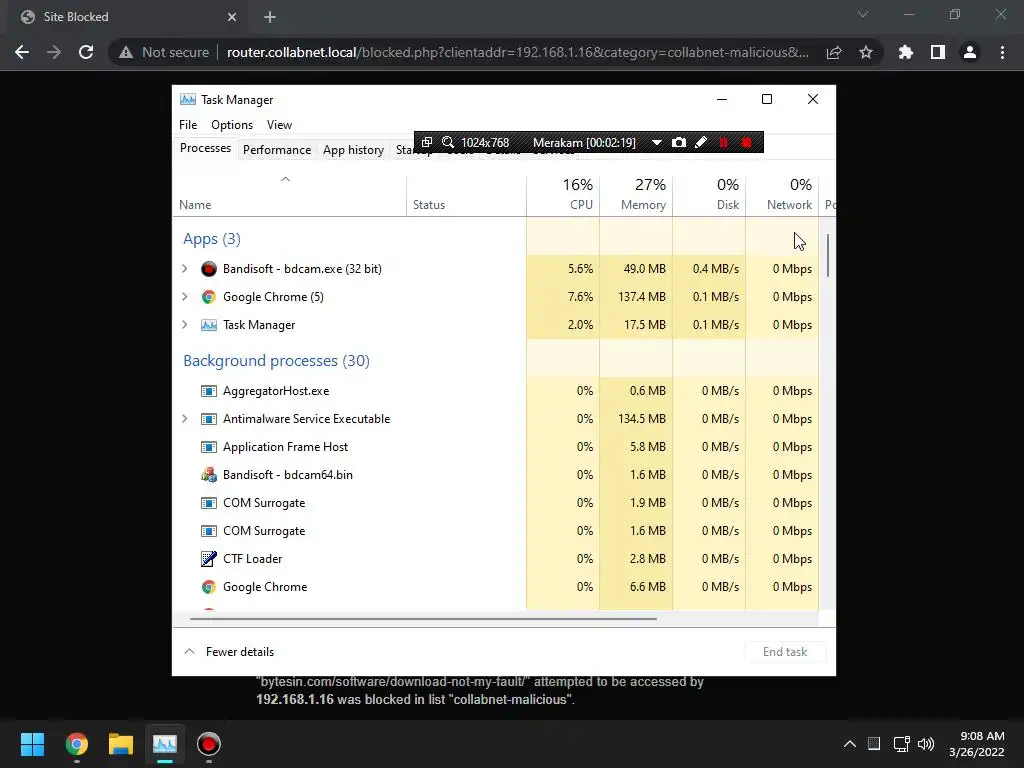Stop recording with the Bandicam red stop icon
The height and width of the screenshot is (768, 1024).
pos(746,142)
